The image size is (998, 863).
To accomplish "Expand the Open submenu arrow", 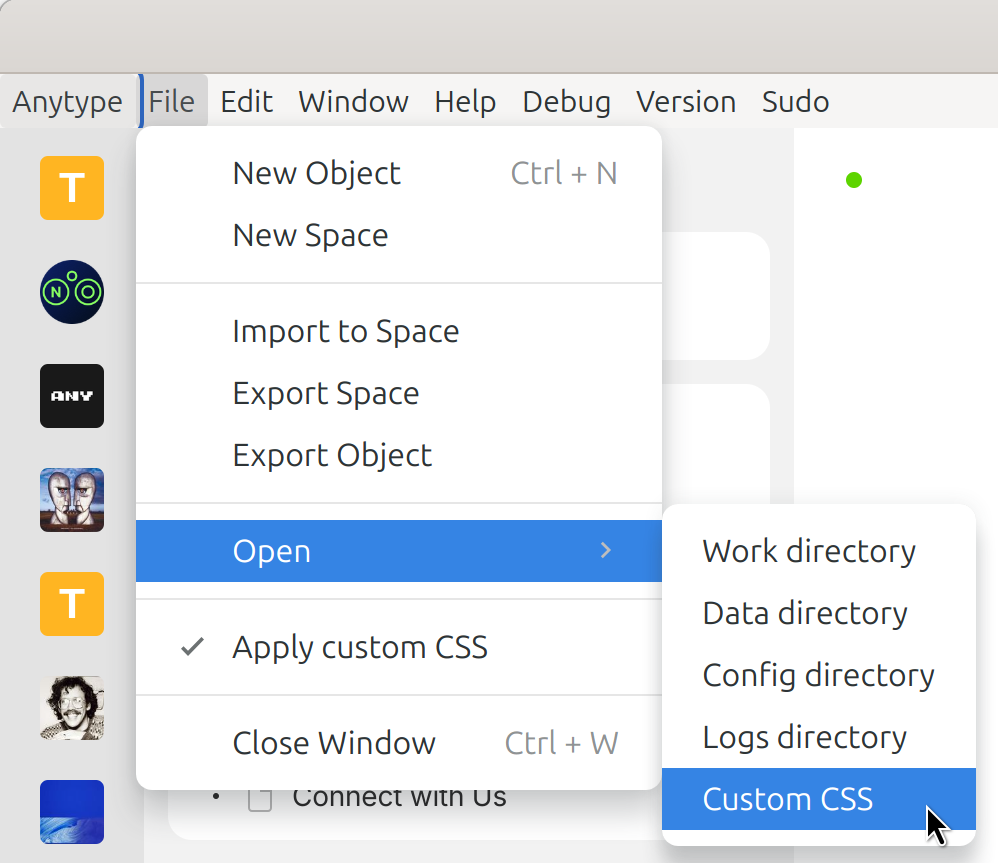I will pyautogui.click(x=605, y=550).
